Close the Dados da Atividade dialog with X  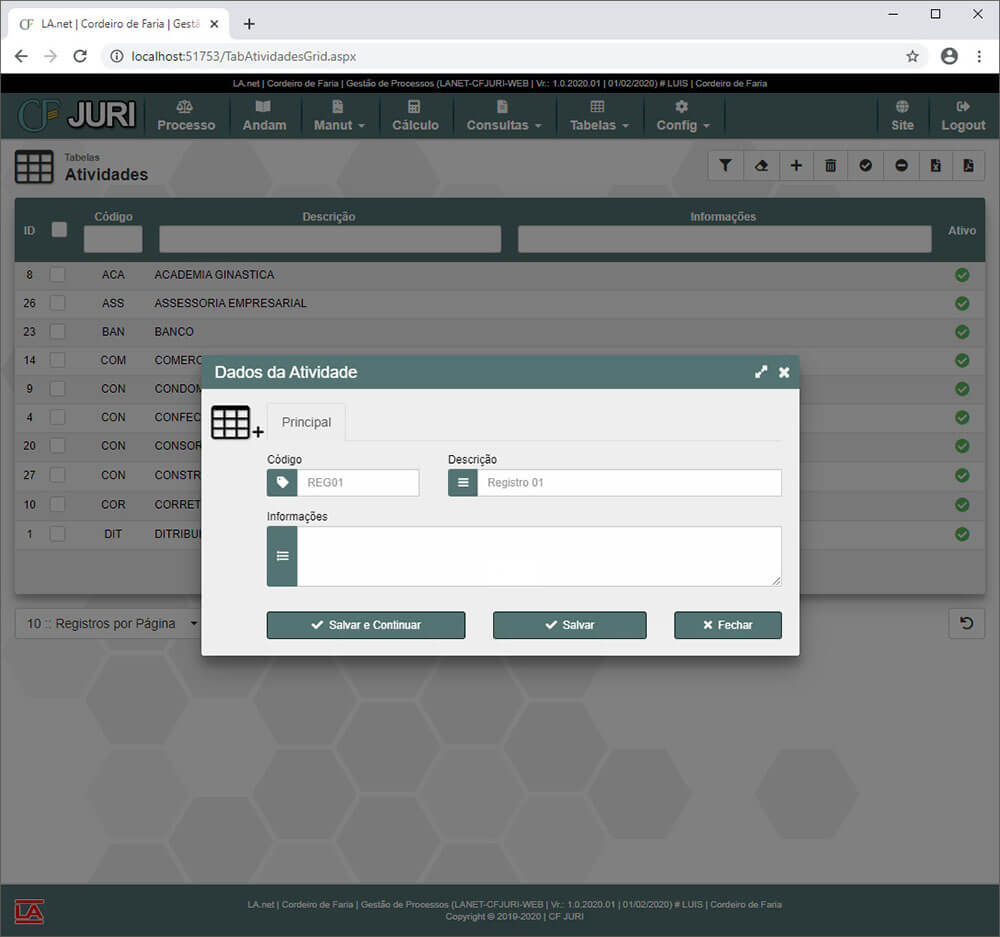coord(784,372)
